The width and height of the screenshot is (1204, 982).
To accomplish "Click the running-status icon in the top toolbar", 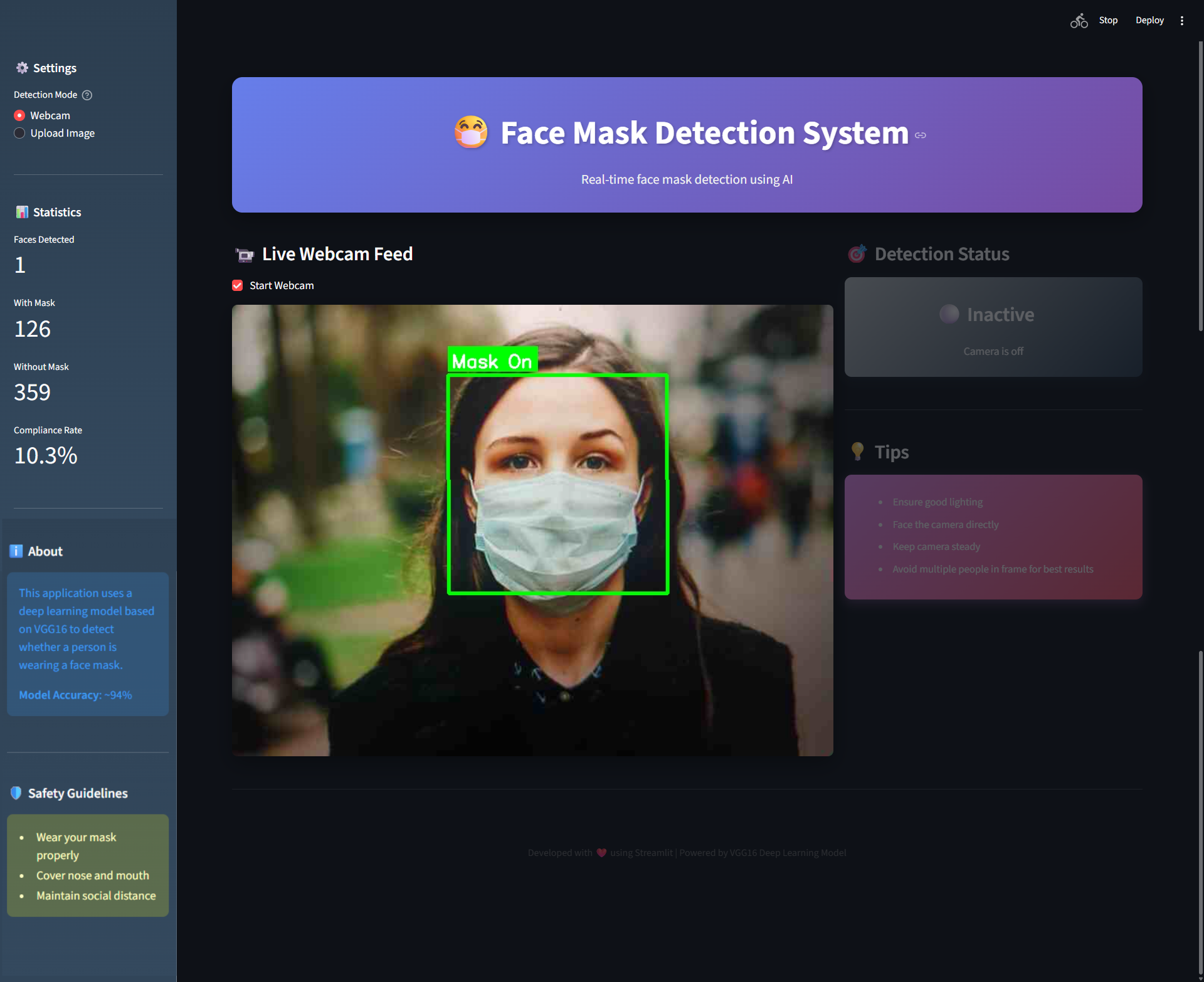I will [x=1079, y=20].
